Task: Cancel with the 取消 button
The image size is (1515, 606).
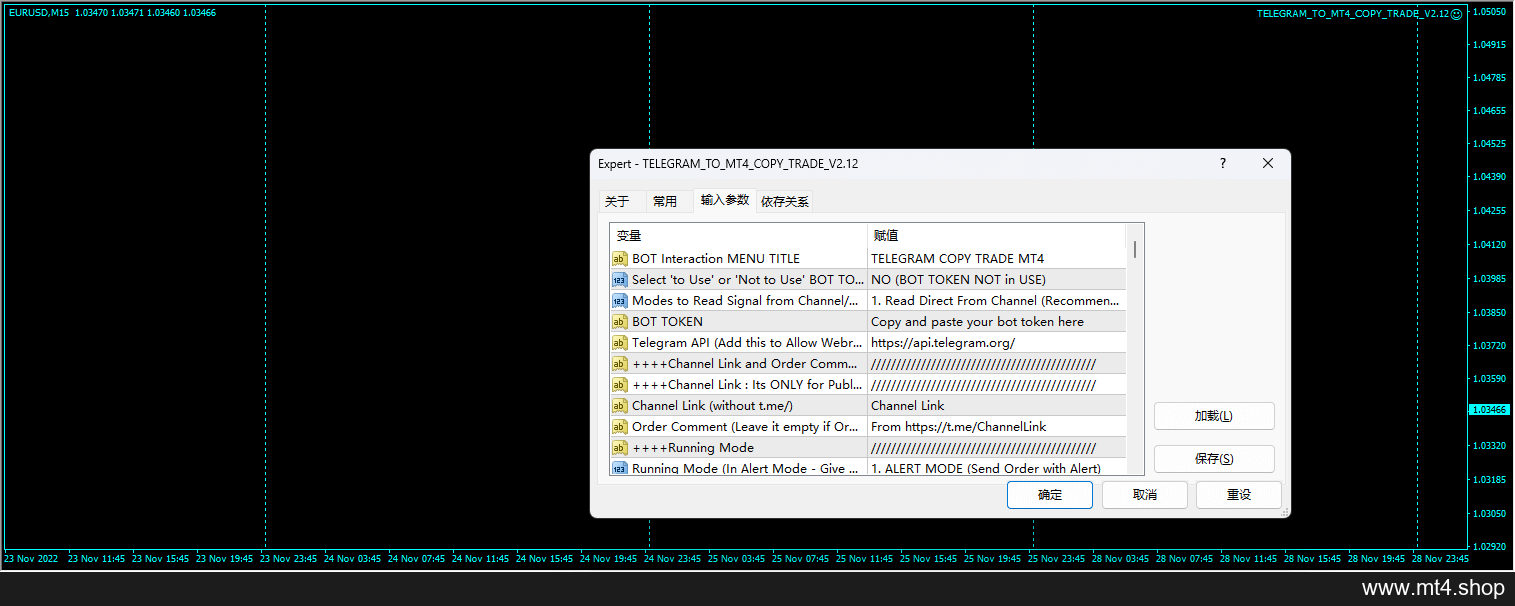Action: pos(1145,495)
